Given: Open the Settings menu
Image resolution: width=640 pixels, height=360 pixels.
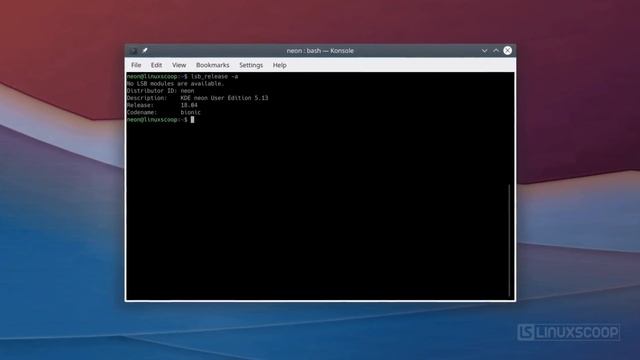Looking at the screenshot, I should [x=251, y=65].
